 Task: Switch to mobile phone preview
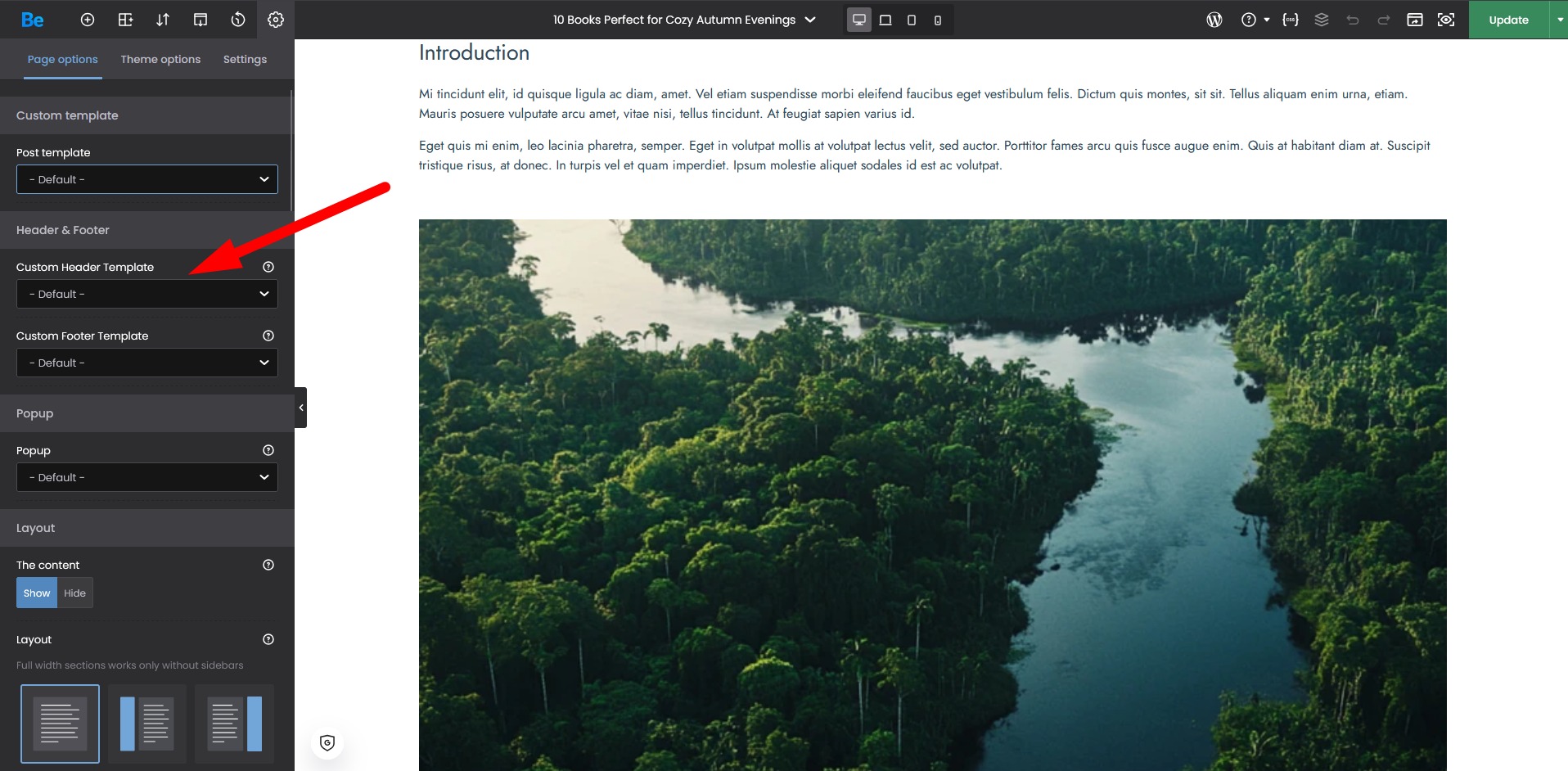click(938, 20)
